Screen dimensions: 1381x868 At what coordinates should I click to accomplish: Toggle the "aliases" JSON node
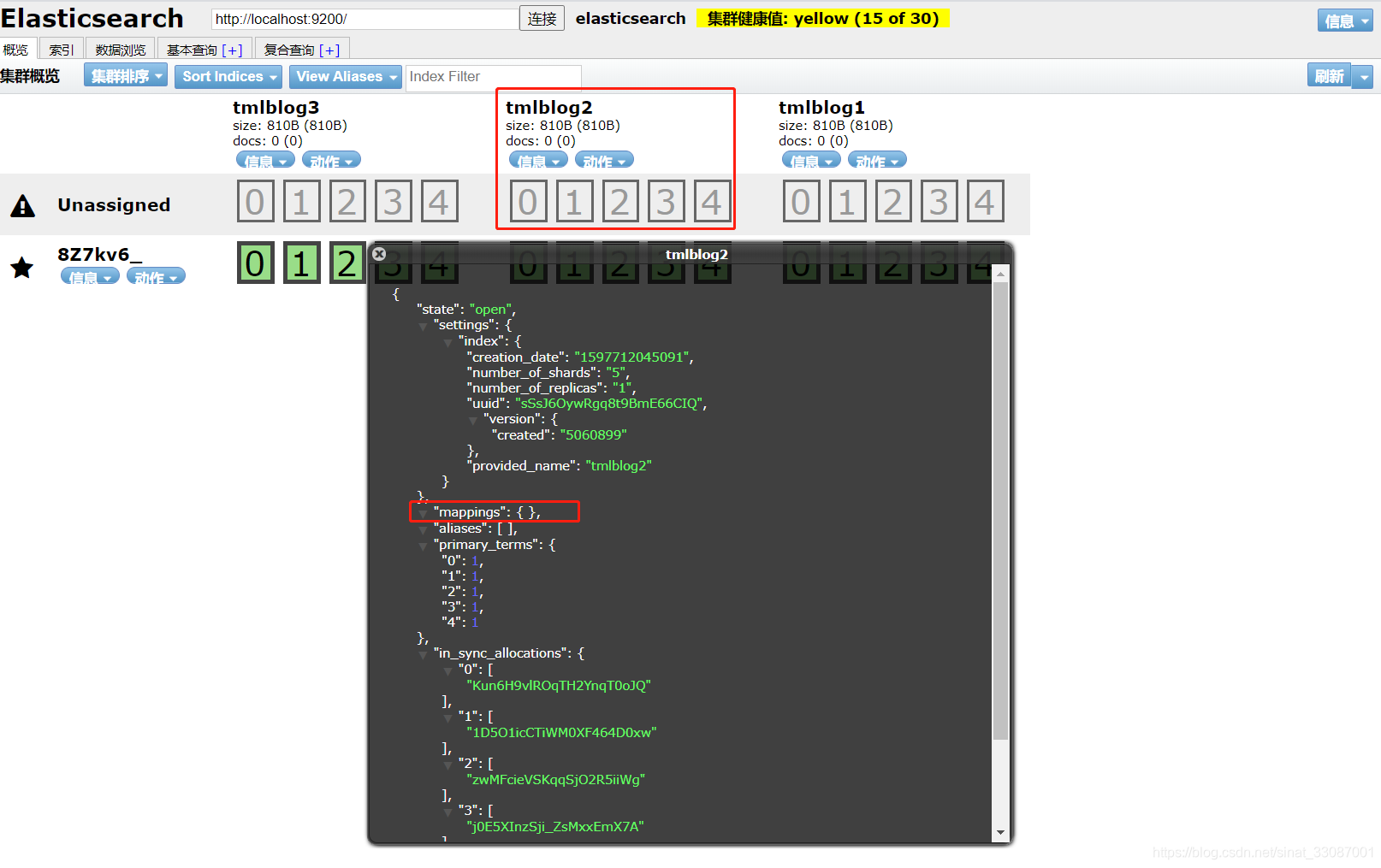click(x=423, y=529)
